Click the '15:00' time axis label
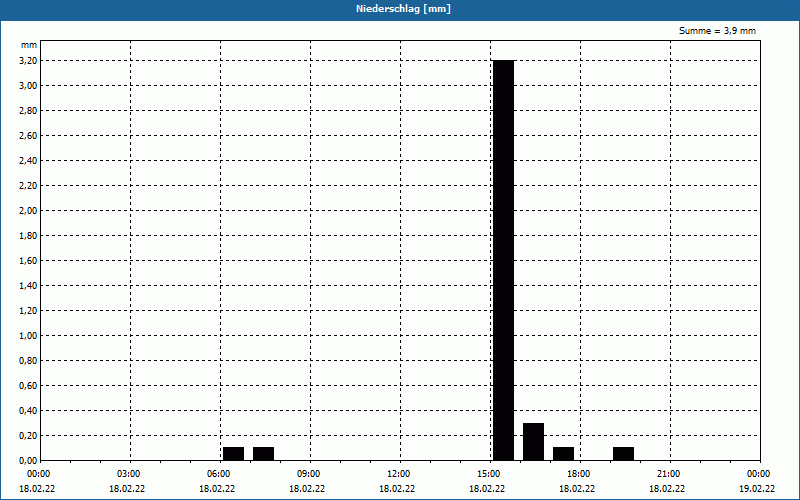800x500 pixels. (x=490, y=474)
